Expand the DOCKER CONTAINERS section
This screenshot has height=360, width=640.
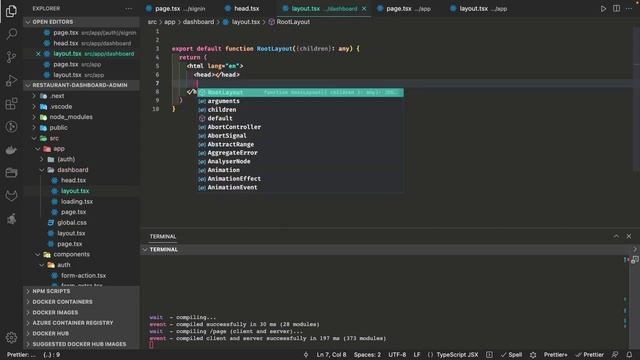(82, 302)
